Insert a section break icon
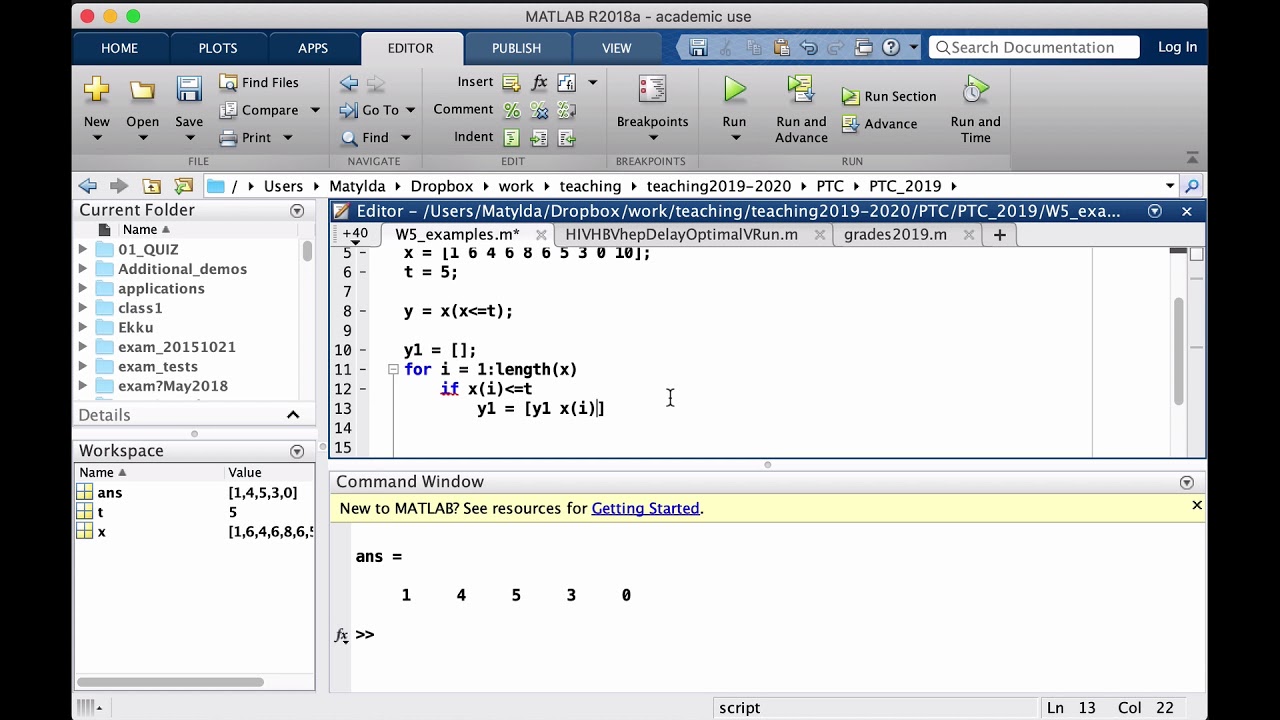 511,82
